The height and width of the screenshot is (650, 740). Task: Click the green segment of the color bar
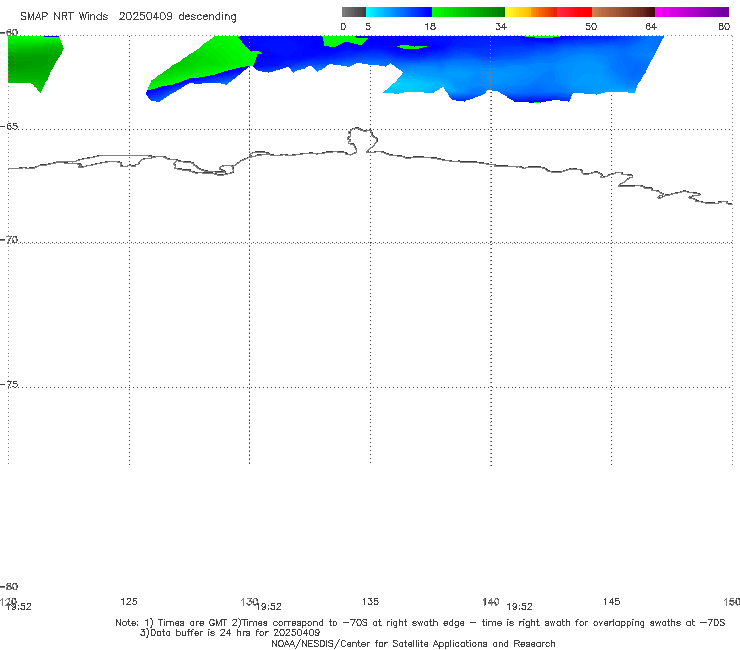point(468,12)
